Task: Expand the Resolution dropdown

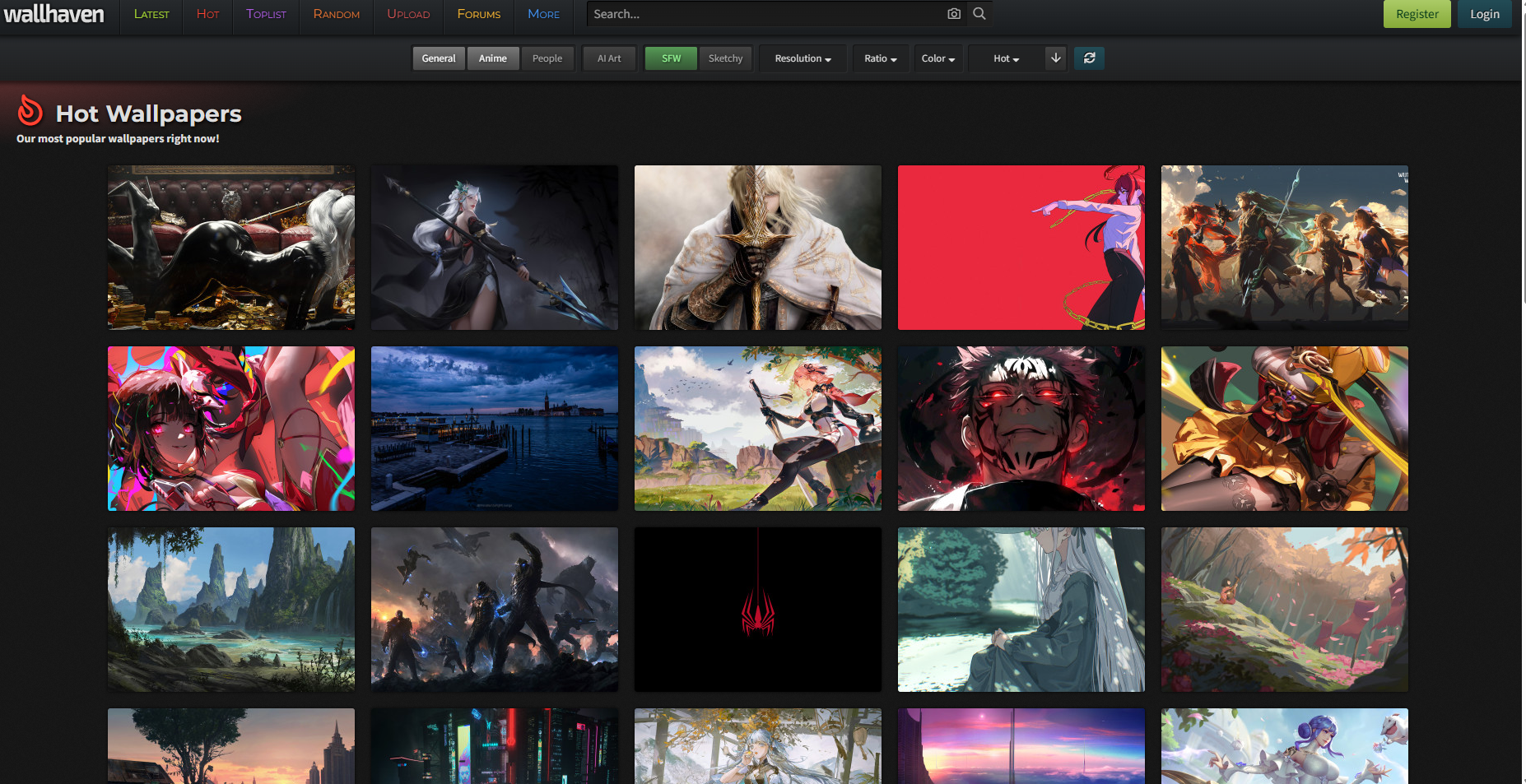Action: (803, 58)
